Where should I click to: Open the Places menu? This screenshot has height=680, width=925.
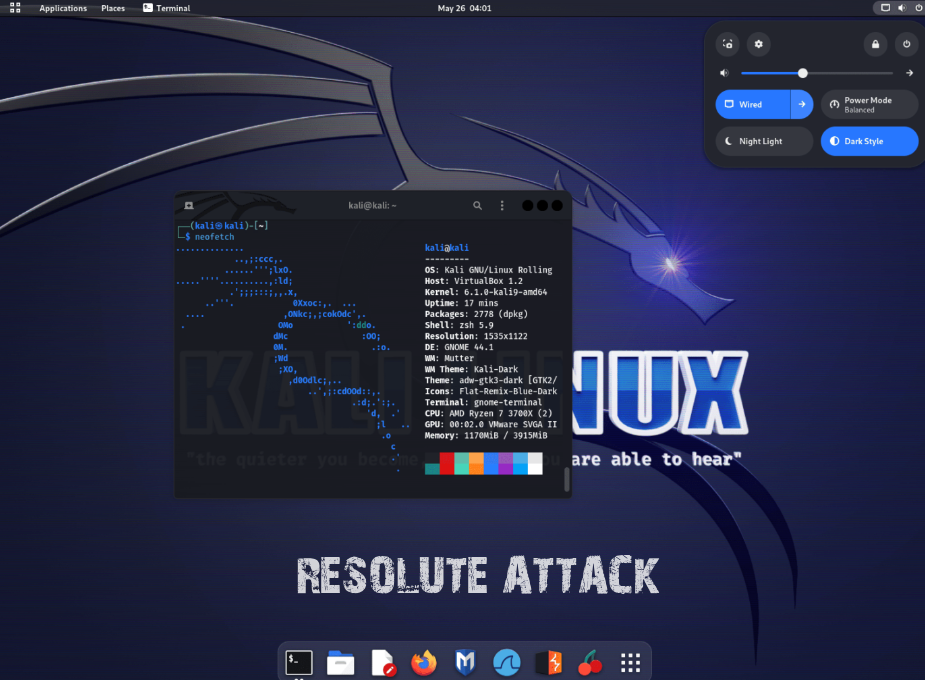[x=113, y=8]
